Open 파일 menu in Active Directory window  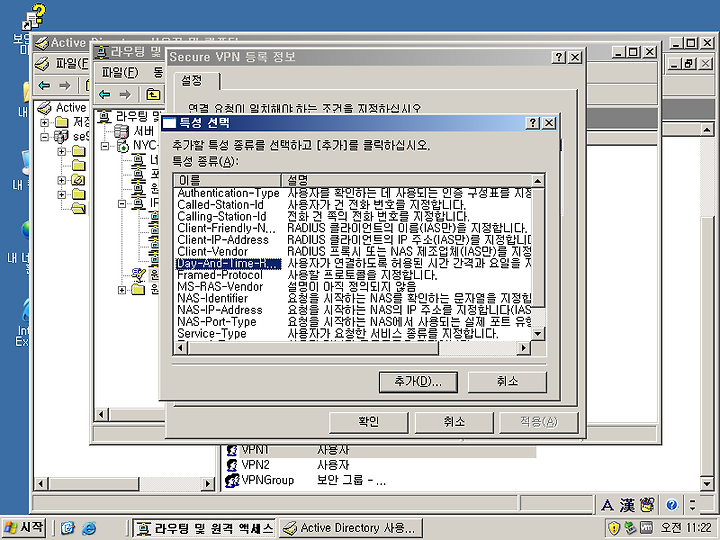tap(72, 63)
